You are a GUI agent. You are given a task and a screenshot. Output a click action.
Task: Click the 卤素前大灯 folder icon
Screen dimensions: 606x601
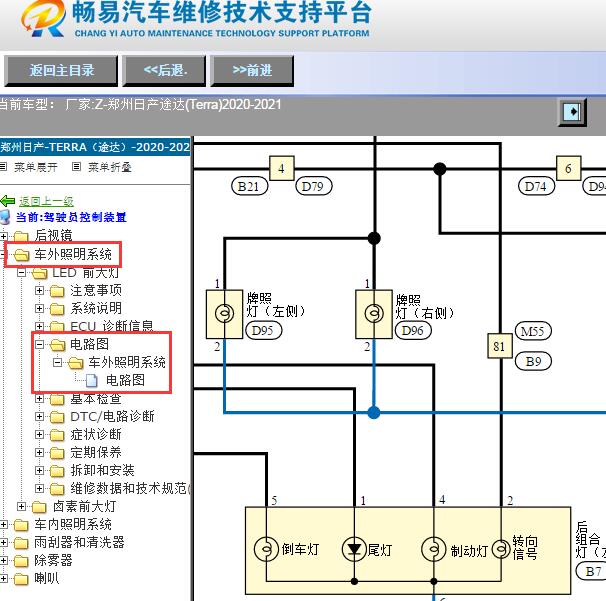click(x=39, y=507)
